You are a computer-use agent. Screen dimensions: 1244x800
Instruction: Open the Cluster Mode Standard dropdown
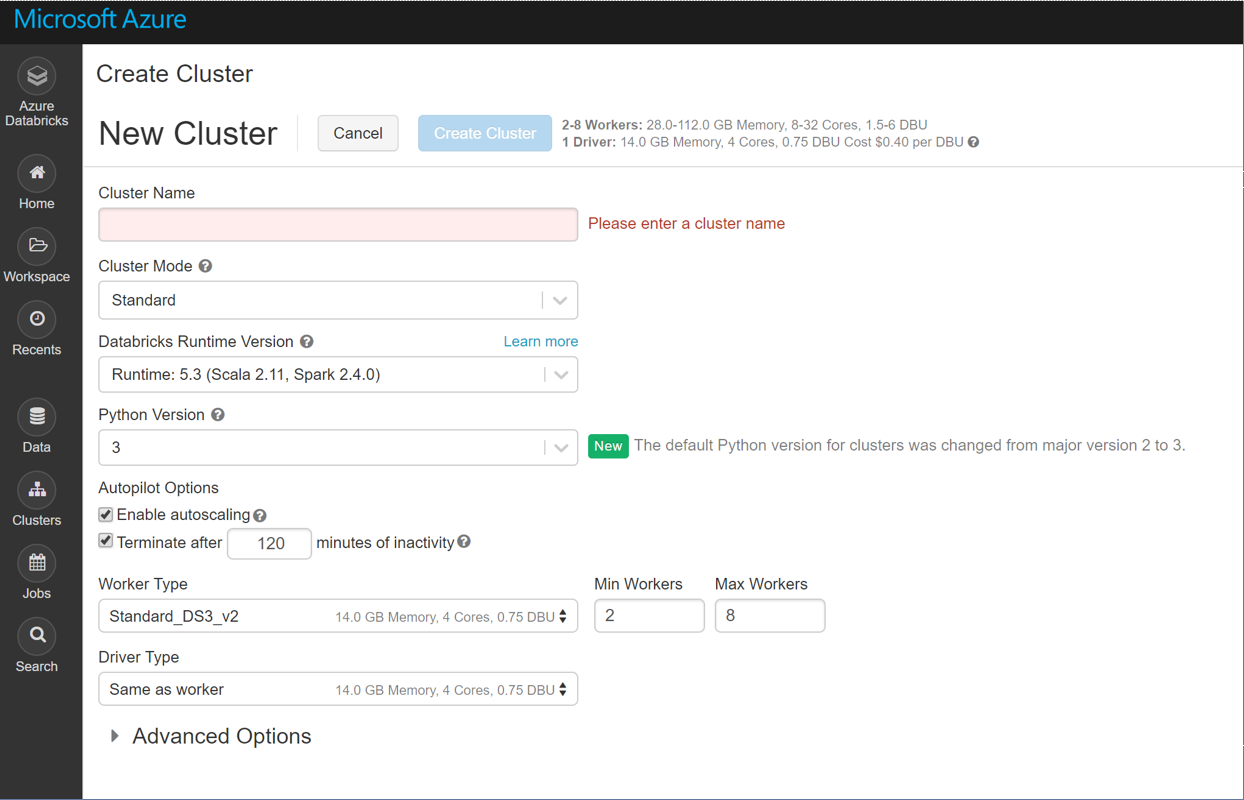(338, 300)
